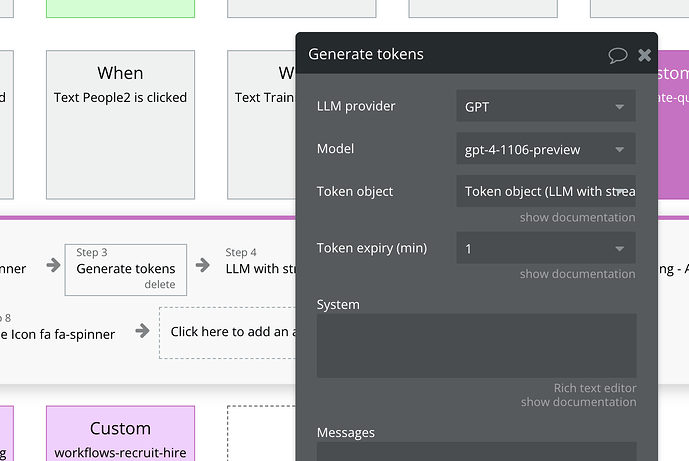Show documentation for Token expiry

577,274
